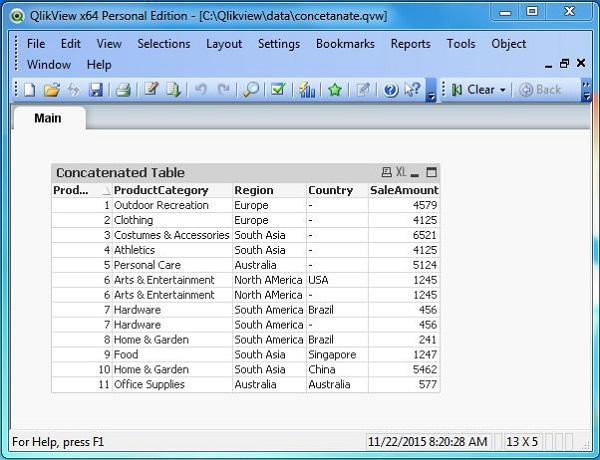Screen dimensions: 600x460
Task: Minimize the Concatenated Table object
Action: [414, 173]
